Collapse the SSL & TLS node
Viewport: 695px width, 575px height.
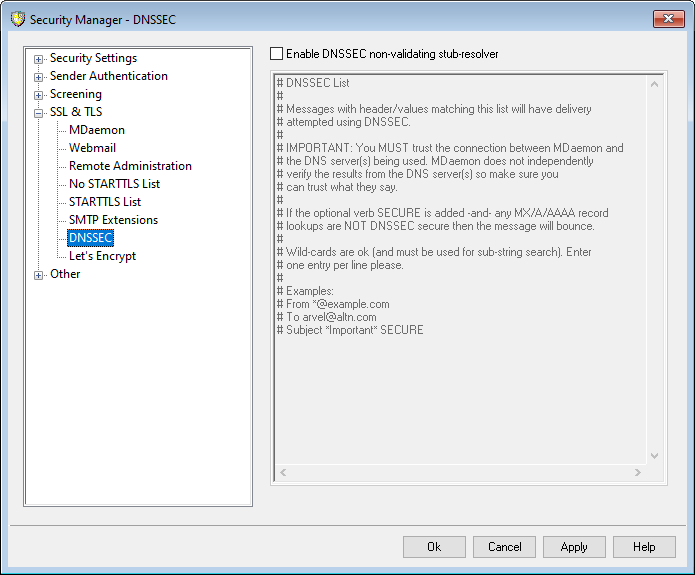click(x=39, y=113)
